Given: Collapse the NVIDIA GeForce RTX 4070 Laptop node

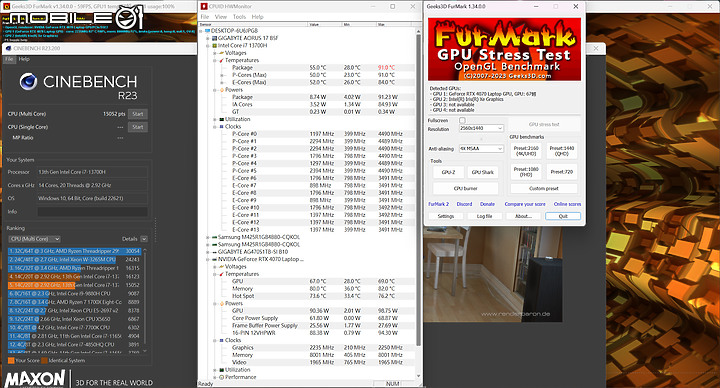Looking at the screenshot, I should [x=208, y=259].
